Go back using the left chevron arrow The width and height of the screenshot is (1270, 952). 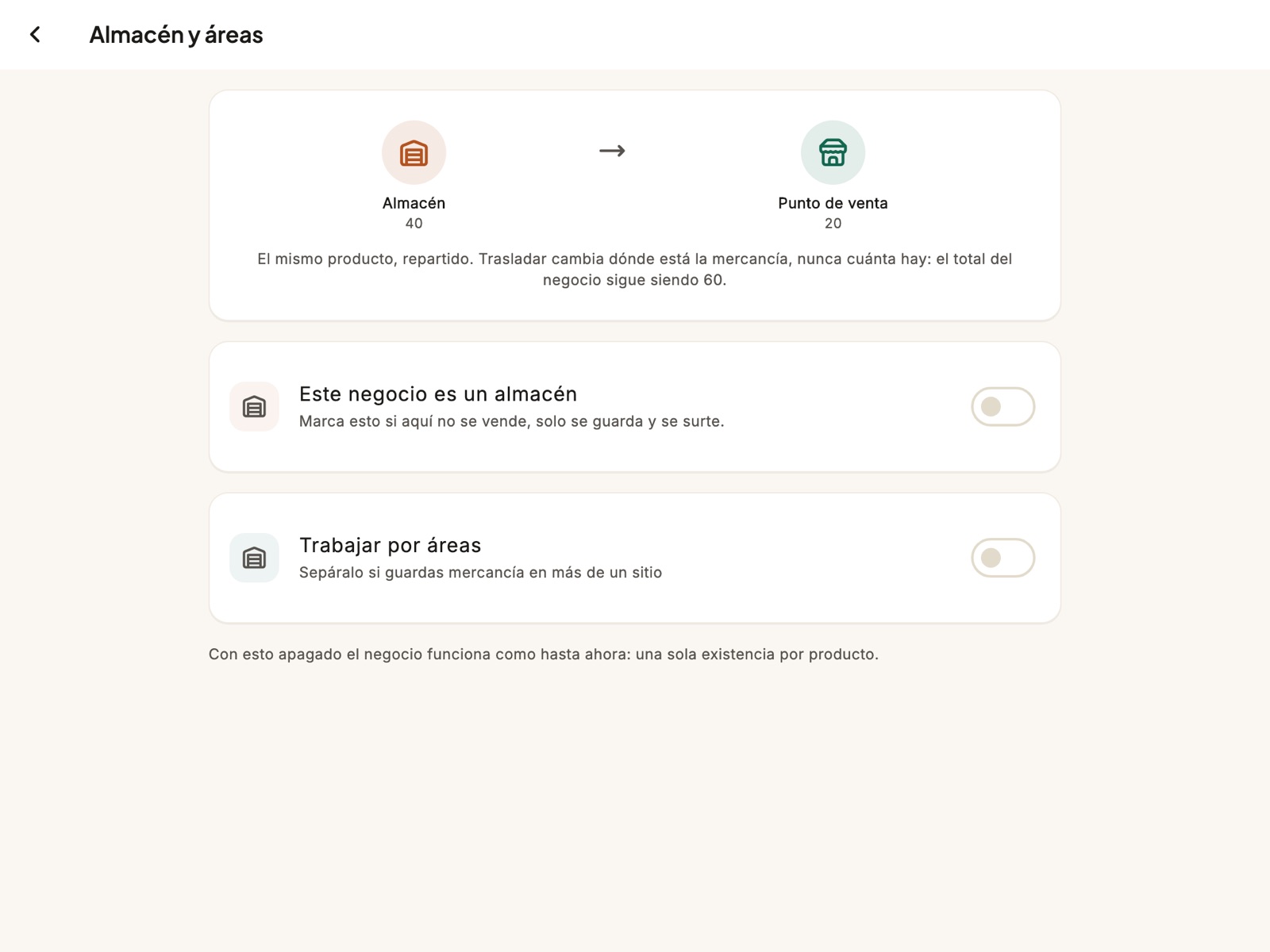tap(35, 35)
